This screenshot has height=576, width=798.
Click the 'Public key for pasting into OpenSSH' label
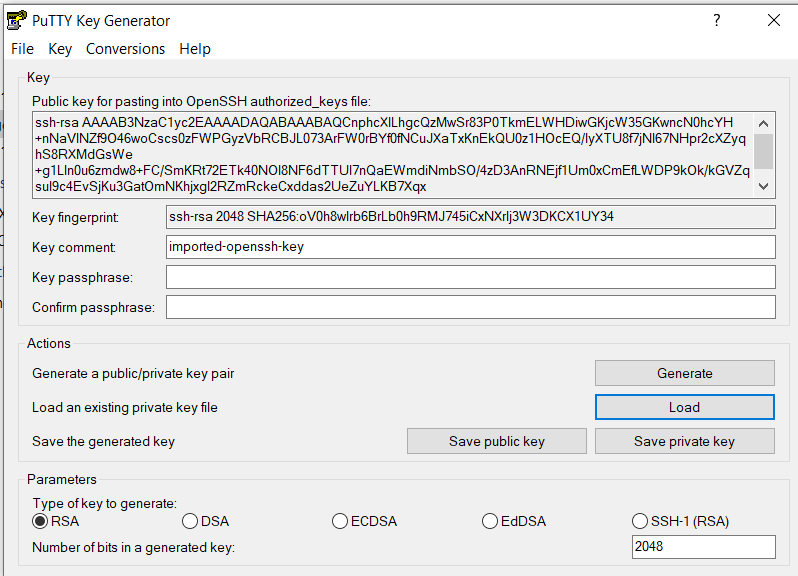tap(202, 101)
